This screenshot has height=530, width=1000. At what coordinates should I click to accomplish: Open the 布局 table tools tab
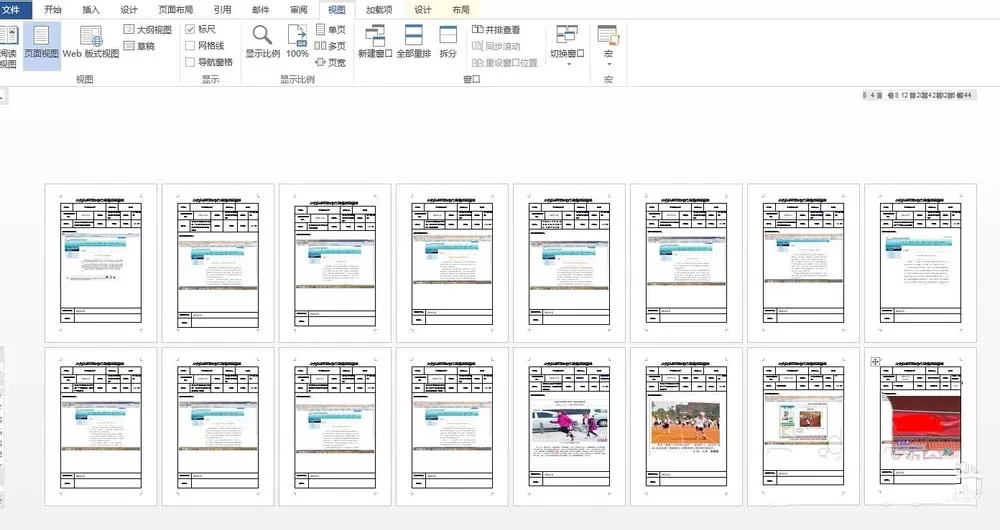pyautogui.click(x=460, y=10)
